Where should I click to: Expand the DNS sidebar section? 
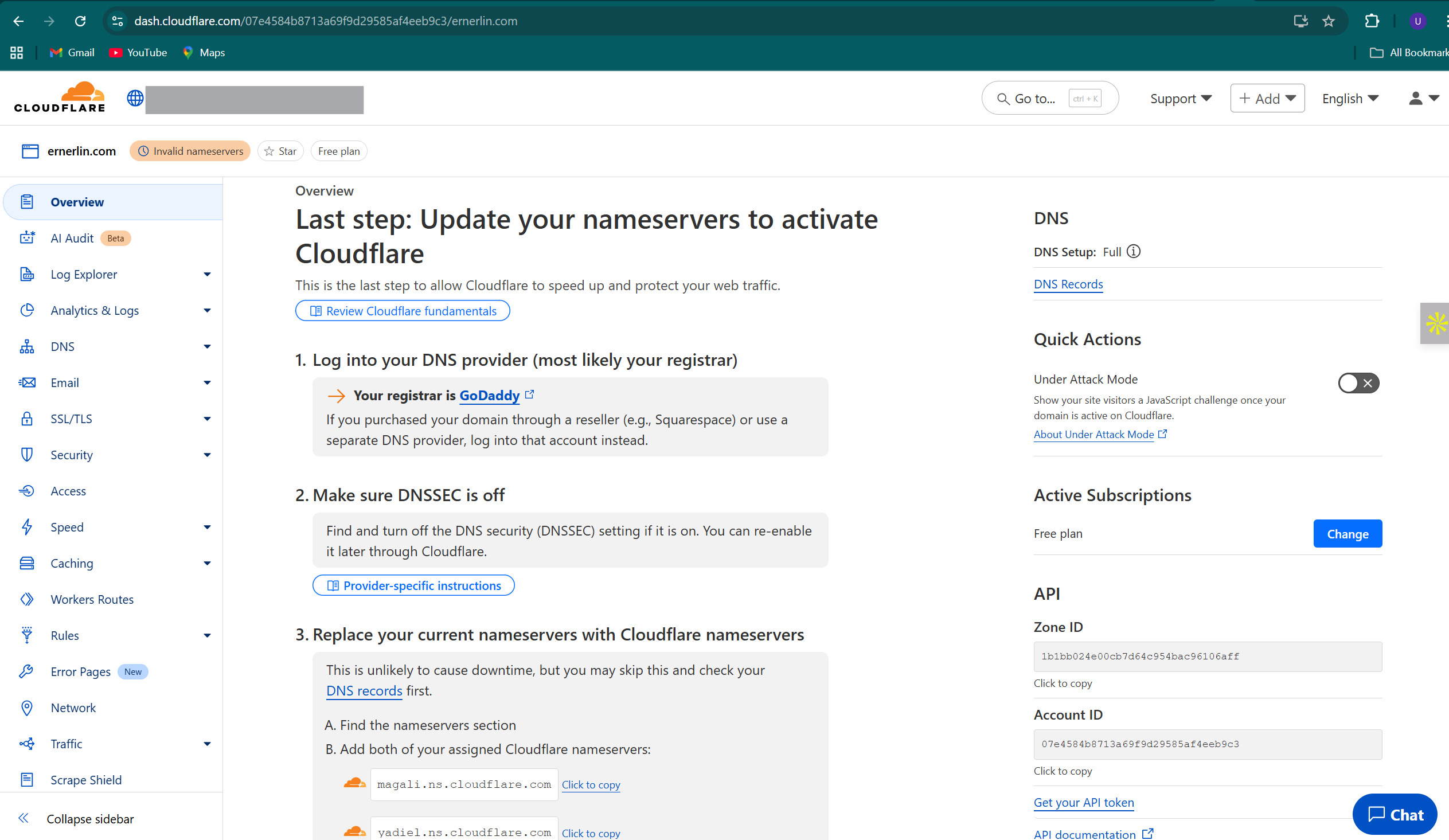(62, 346)
